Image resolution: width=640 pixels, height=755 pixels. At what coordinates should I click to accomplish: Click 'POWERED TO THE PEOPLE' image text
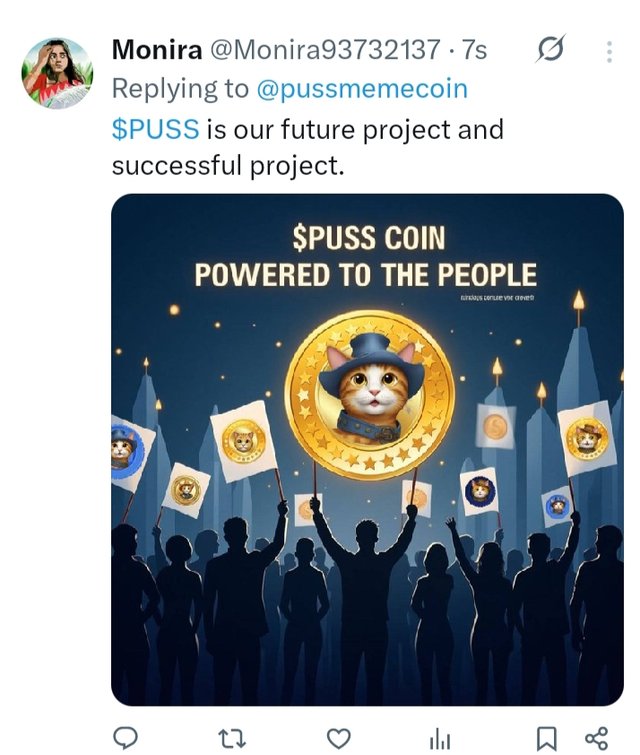pyautogui.click(x=365, y=275)
